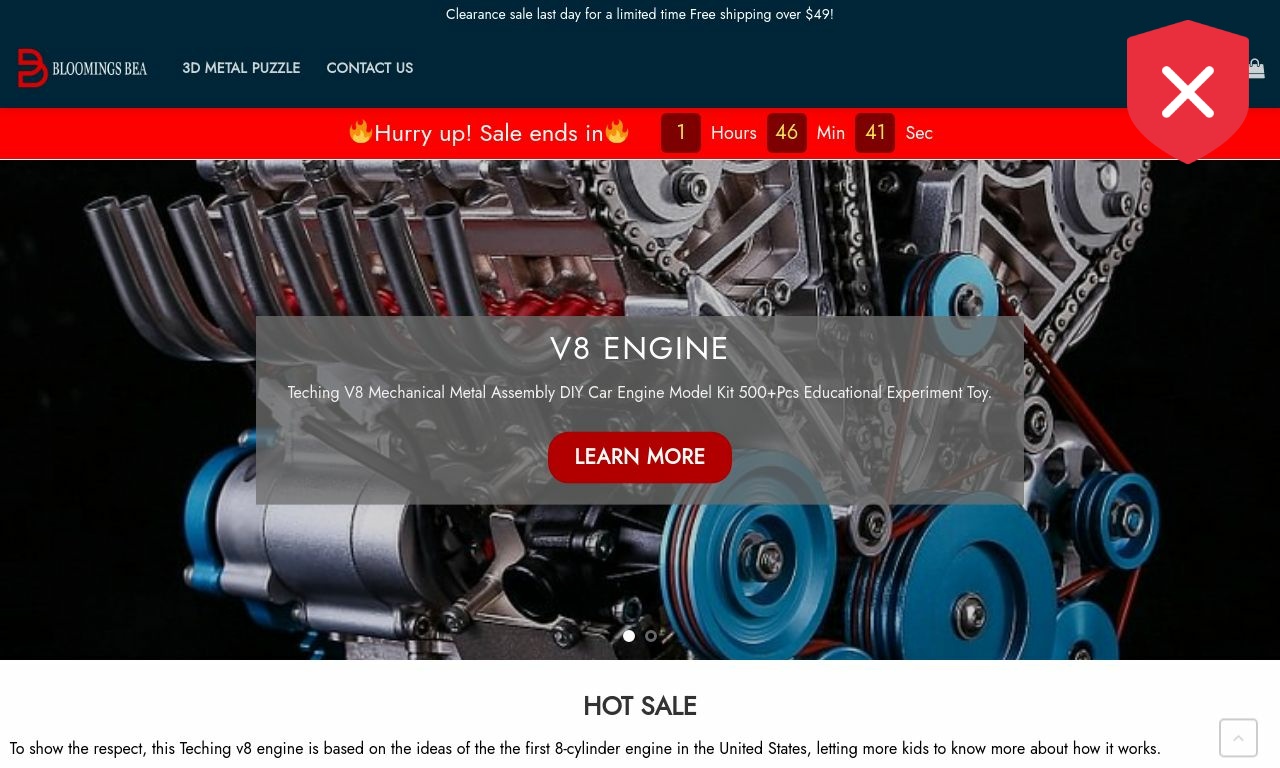Switch to the second slide dot
The width and height of the screenshot is (1280, 768).
(651, 636)
